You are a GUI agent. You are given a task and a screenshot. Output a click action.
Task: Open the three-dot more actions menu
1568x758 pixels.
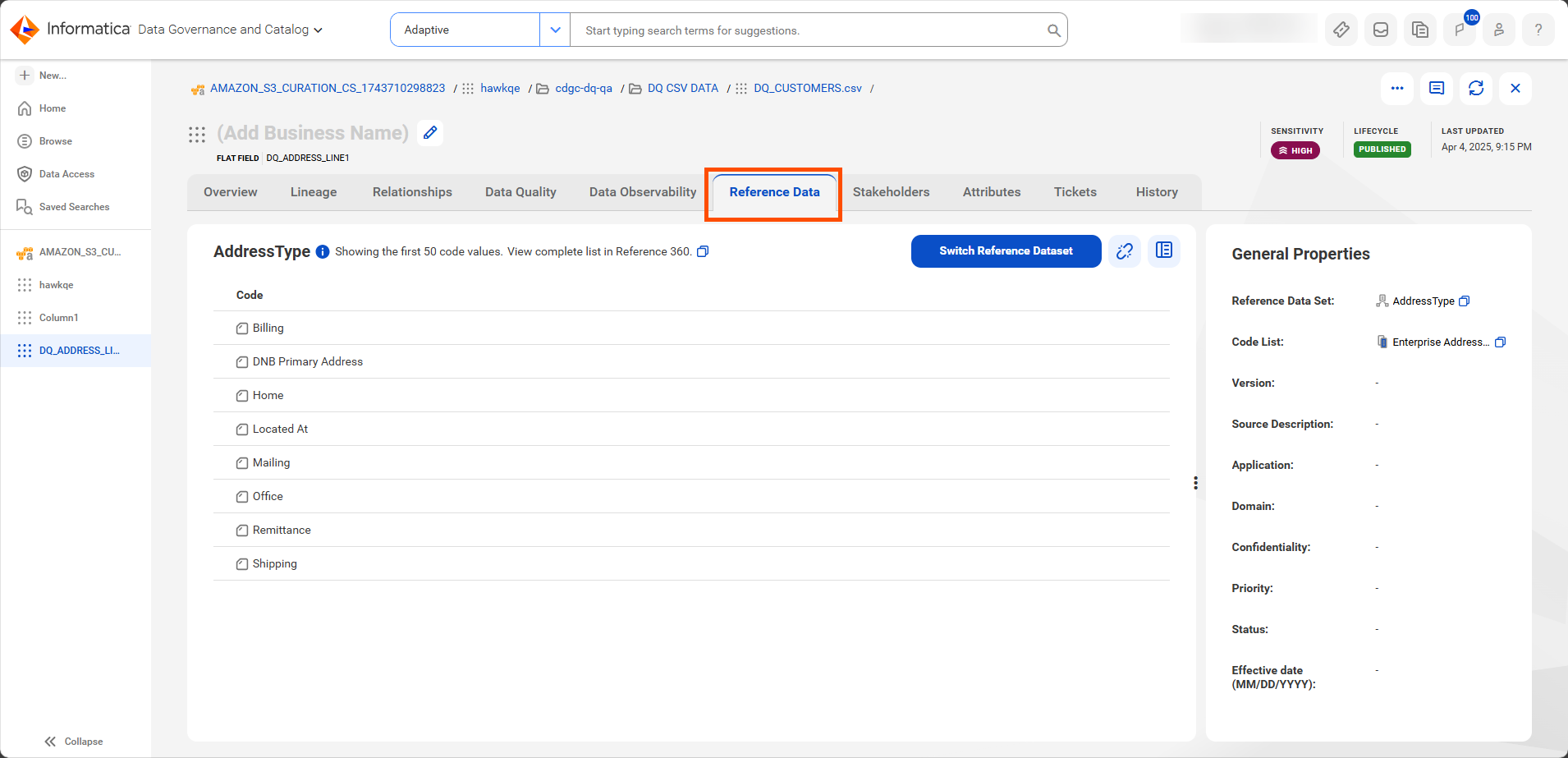coord(1397,88)
